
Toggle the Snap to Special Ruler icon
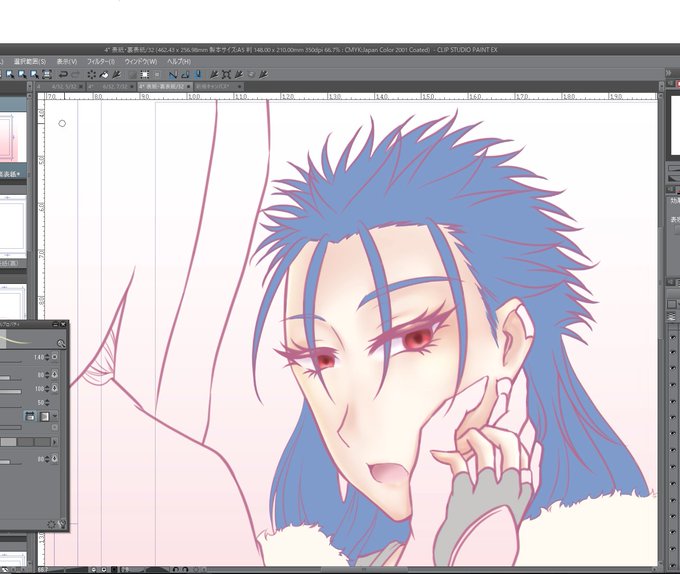pyautogui.click(x=185, y=75)
